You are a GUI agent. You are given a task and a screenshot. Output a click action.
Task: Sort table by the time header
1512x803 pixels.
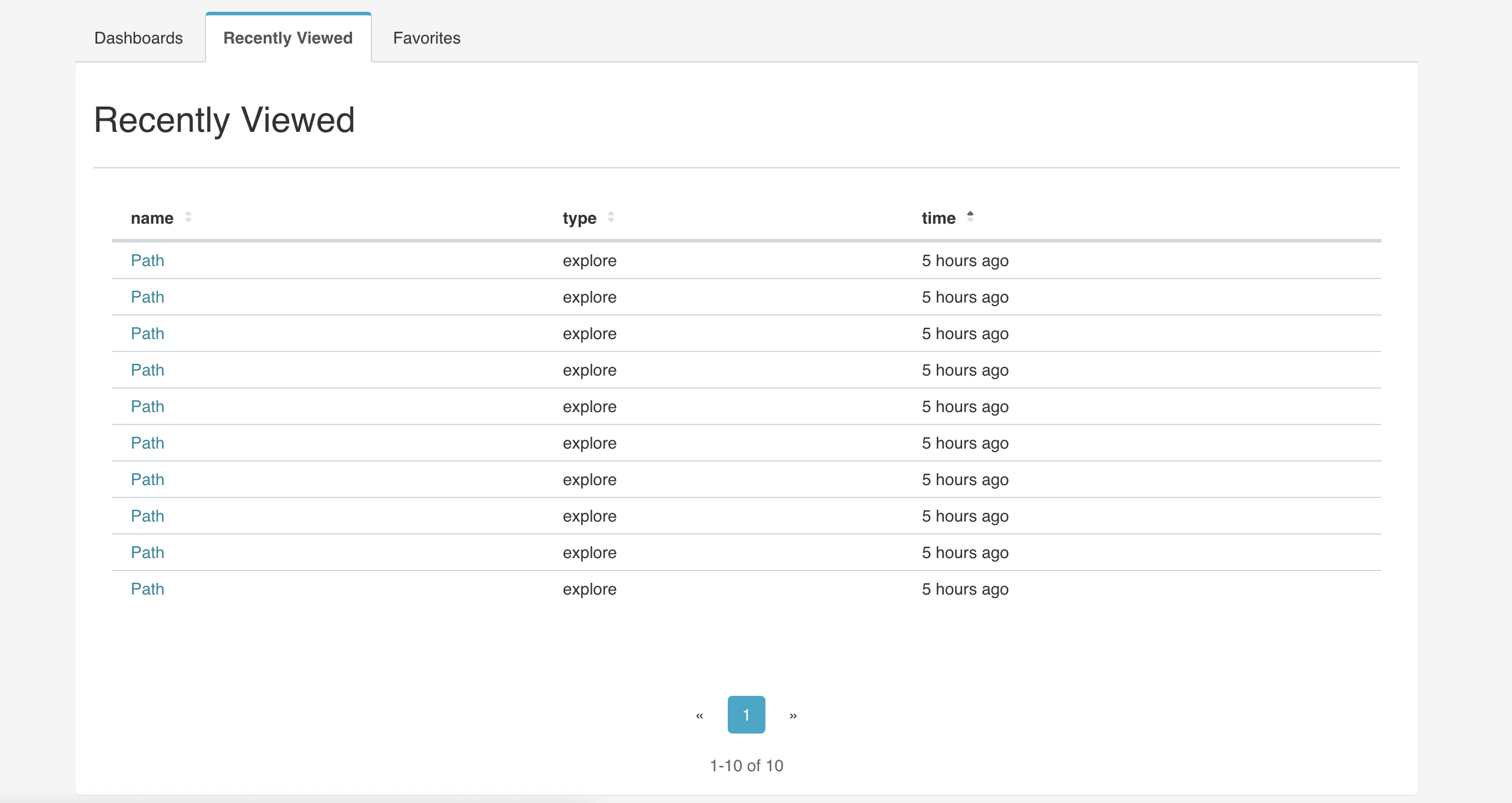(x=939, y=218)
